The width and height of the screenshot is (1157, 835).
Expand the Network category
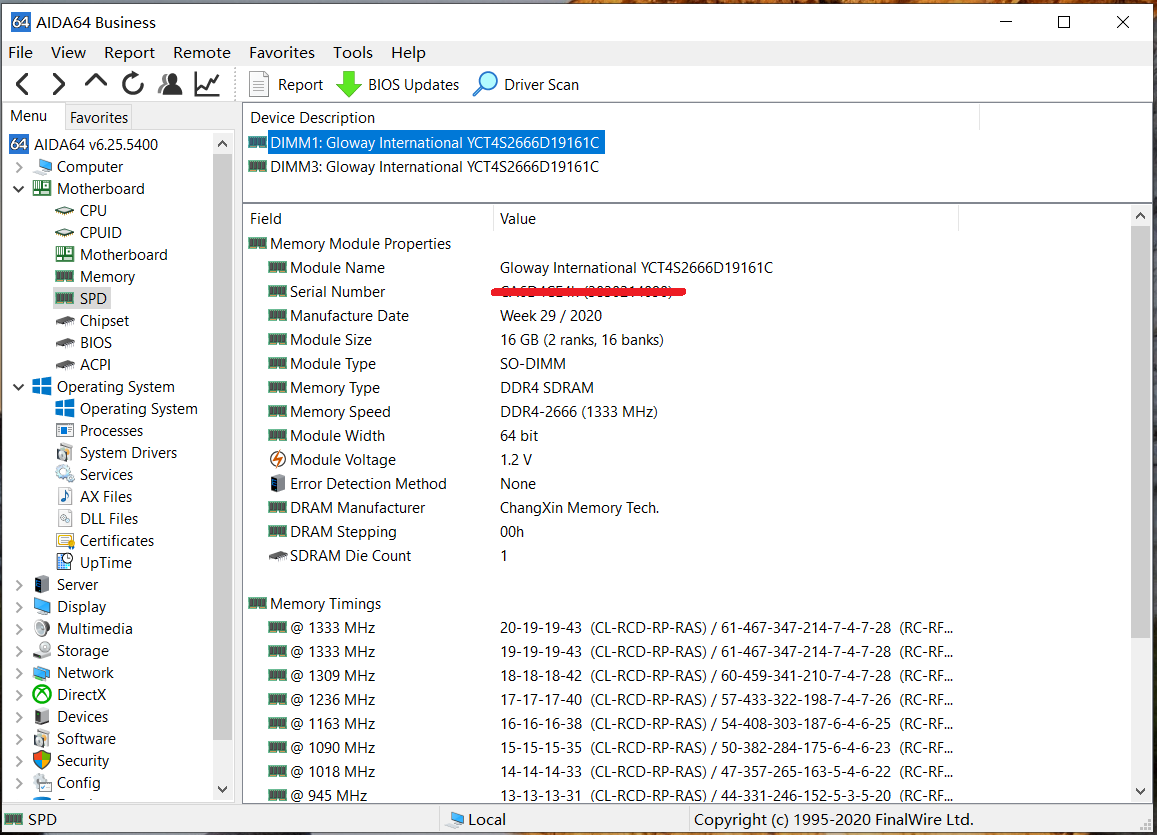[19, 672]
